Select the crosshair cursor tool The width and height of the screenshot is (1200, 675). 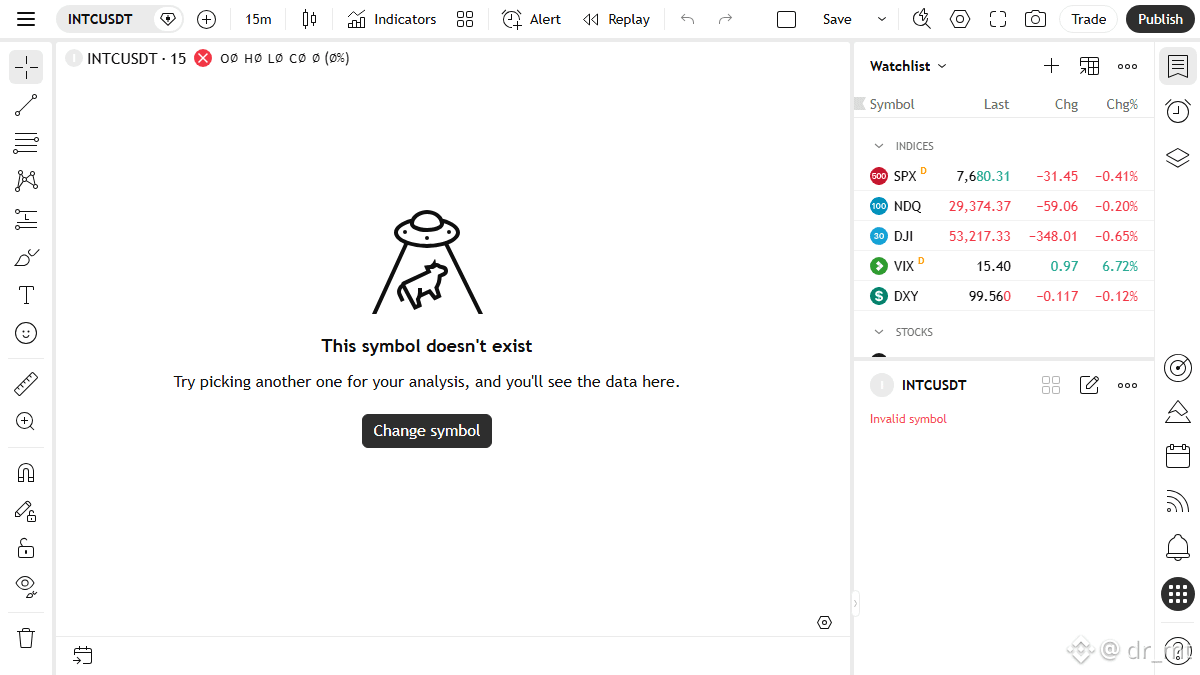click(26, 67)
